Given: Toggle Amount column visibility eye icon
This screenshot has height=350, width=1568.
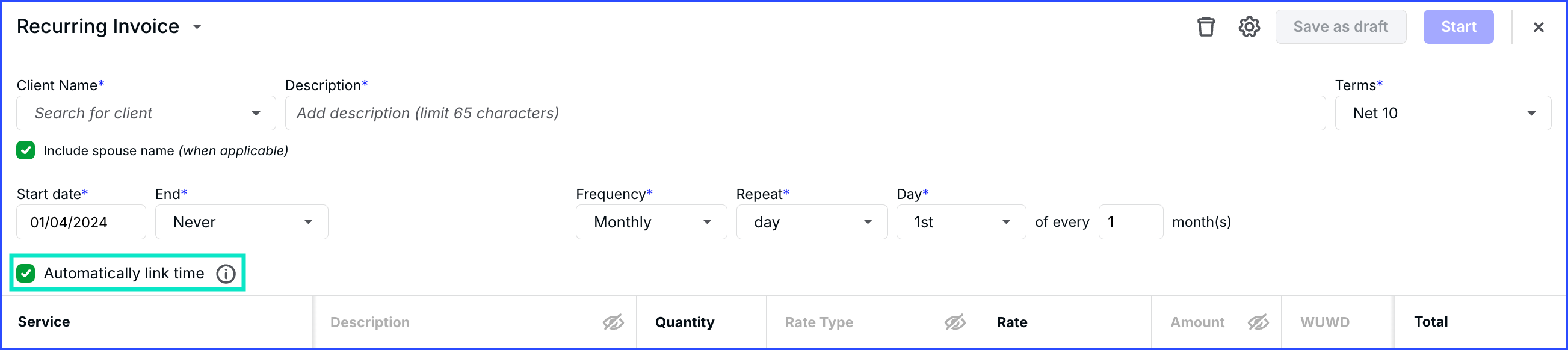Looking at the screenshot, I should click(x=1258, y=322).
